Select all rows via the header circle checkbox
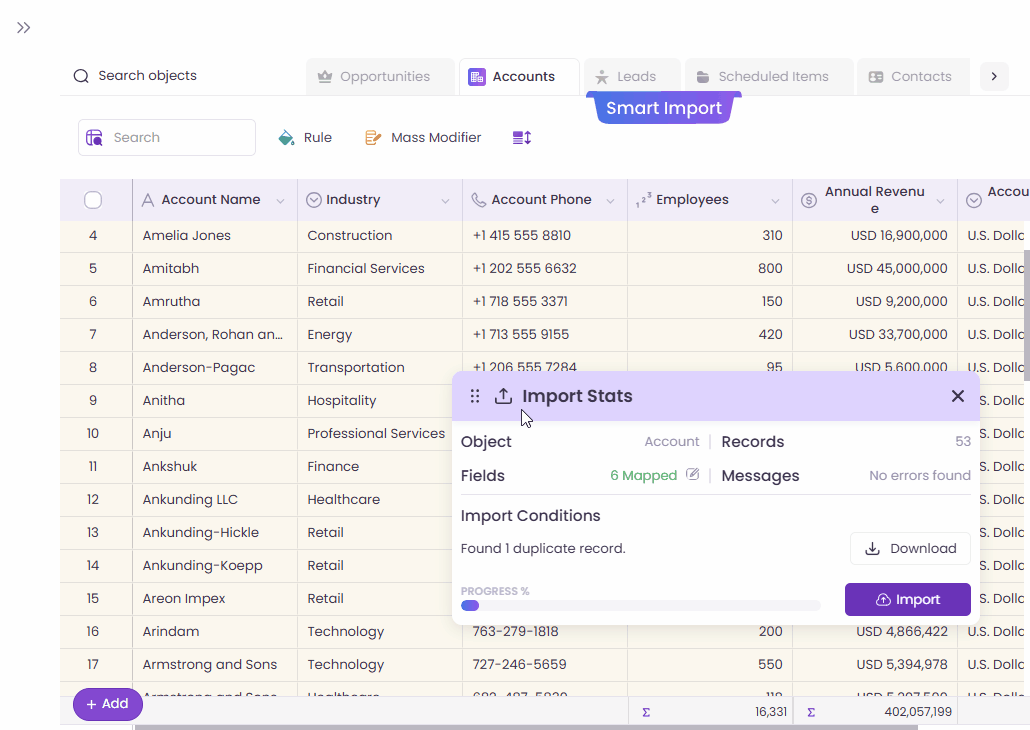The width and height of the screenshot is (1030, 730). 95,199
